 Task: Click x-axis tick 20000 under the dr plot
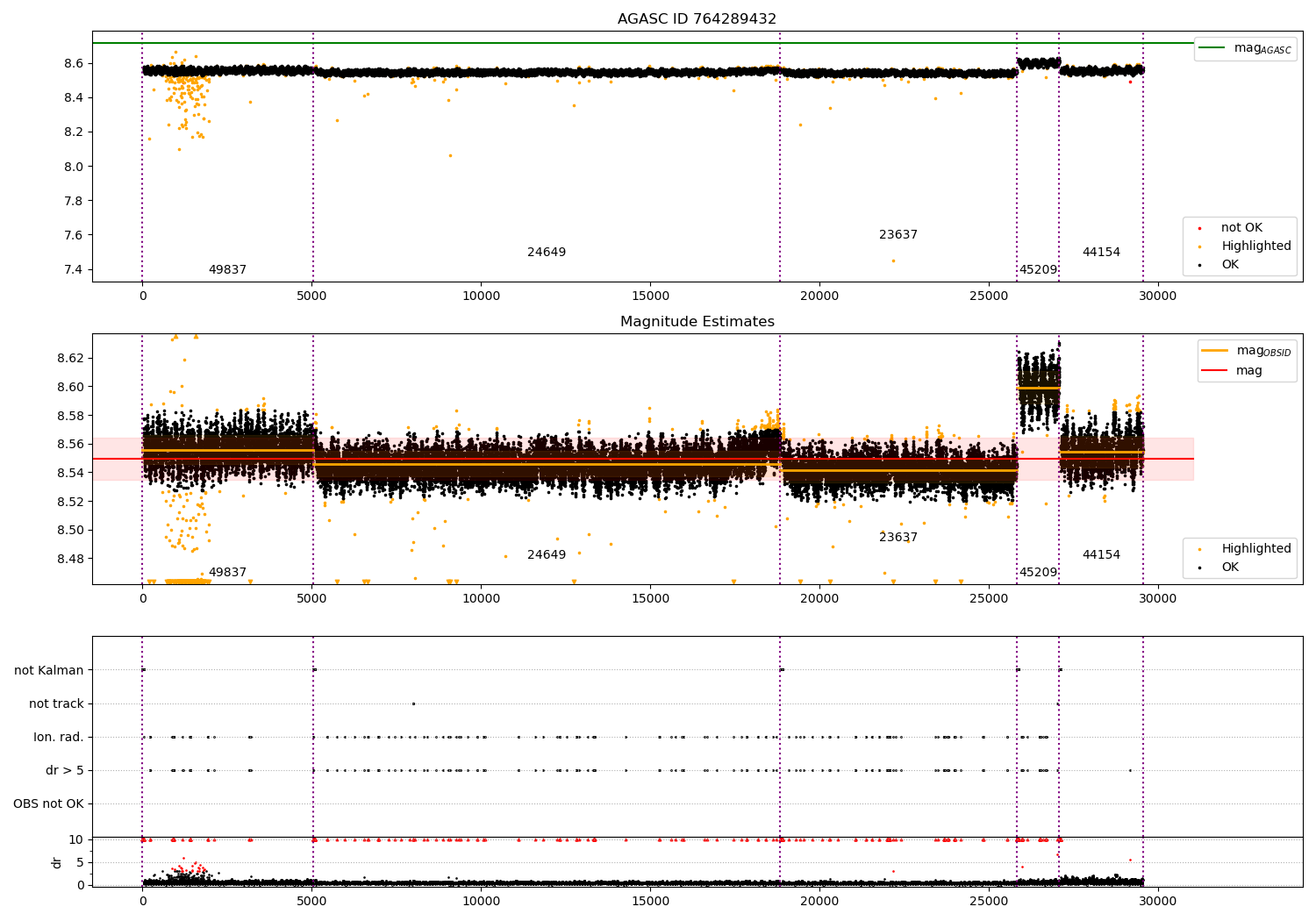coord(819,902)
